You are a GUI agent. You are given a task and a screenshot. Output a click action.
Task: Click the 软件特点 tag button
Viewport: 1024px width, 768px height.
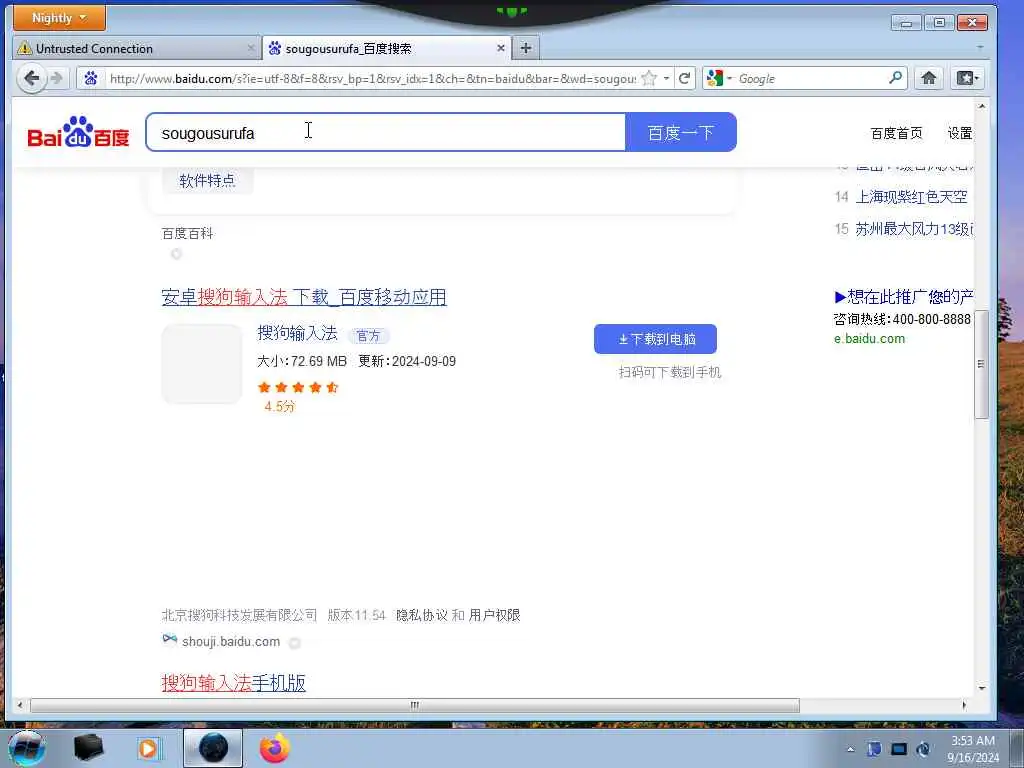click(208, 181)
